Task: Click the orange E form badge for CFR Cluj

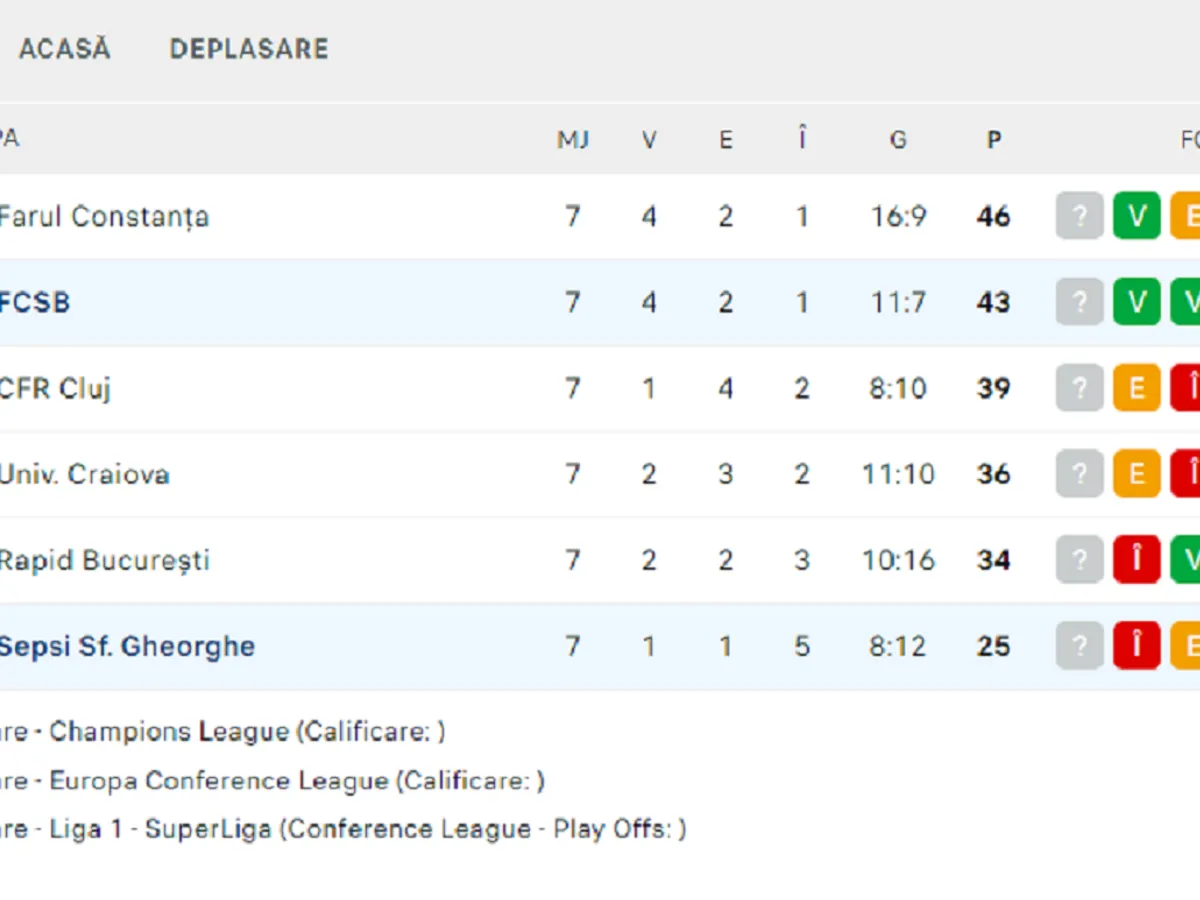Action: coord(1137,388)
